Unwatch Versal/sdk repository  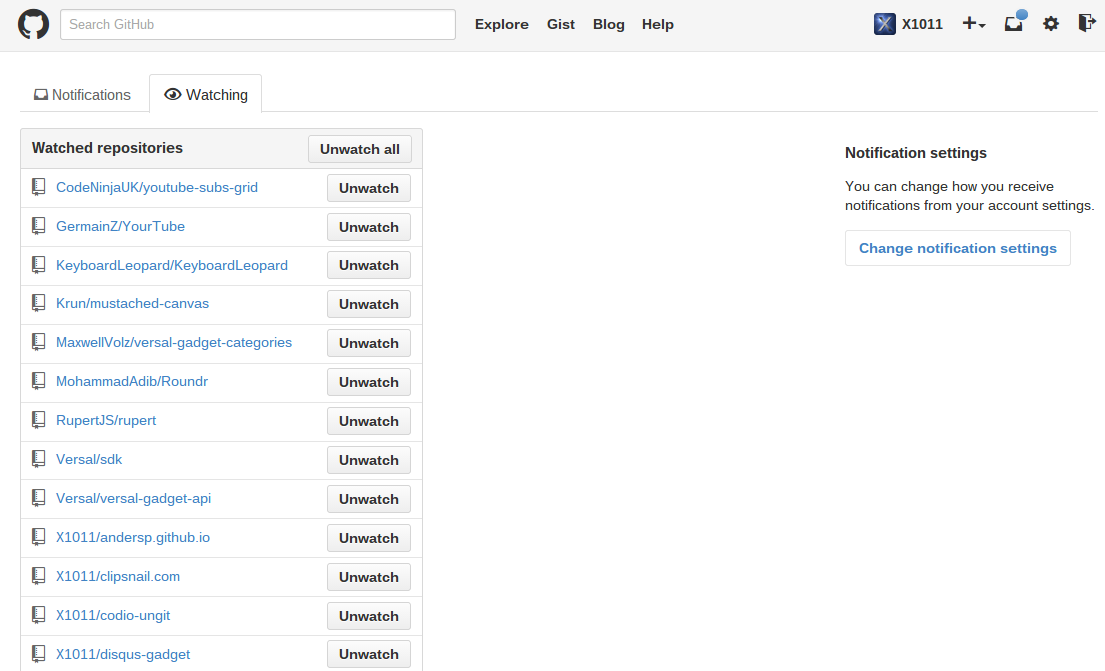[369, 460]
